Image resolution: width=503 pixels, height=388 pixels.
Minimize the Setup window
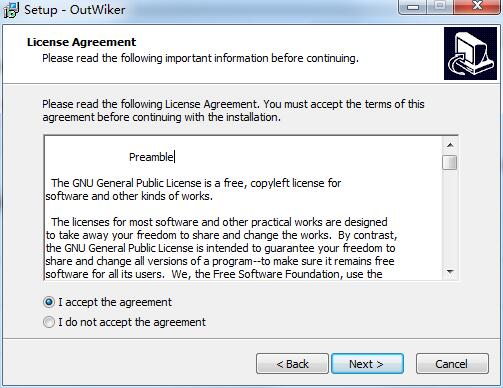pos(413,7)
